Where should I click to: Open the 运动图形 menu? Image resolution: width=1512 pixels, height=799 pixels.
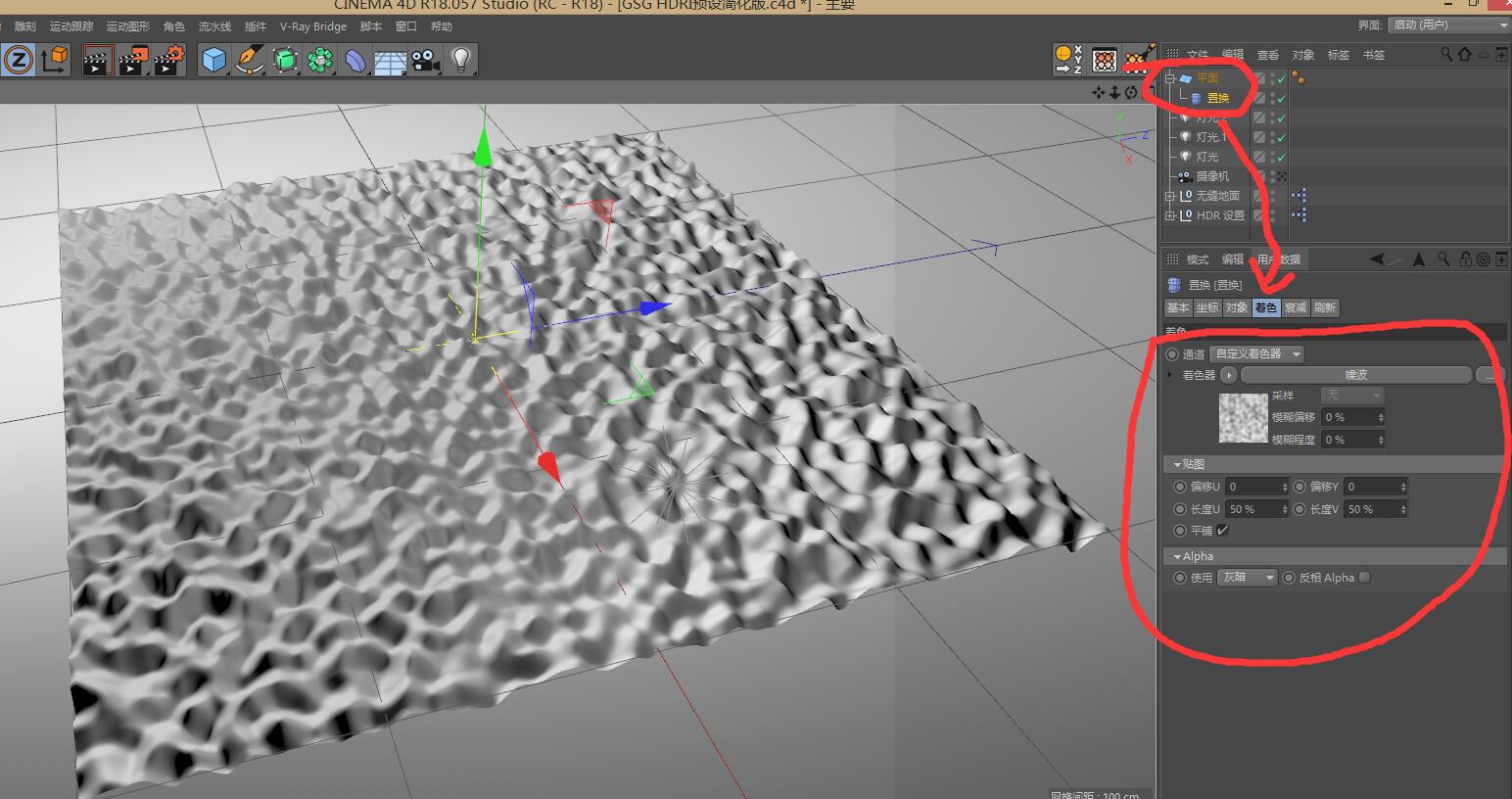pyautogui.click(x=128, y=26)
